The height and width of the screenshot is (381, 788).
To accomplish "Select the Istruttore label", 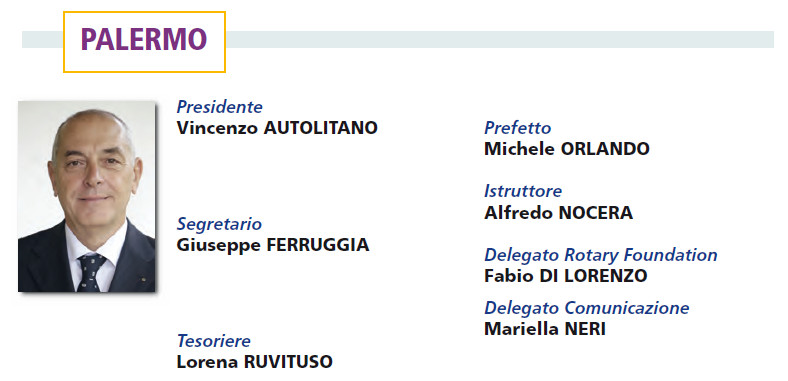I will 523,192.
